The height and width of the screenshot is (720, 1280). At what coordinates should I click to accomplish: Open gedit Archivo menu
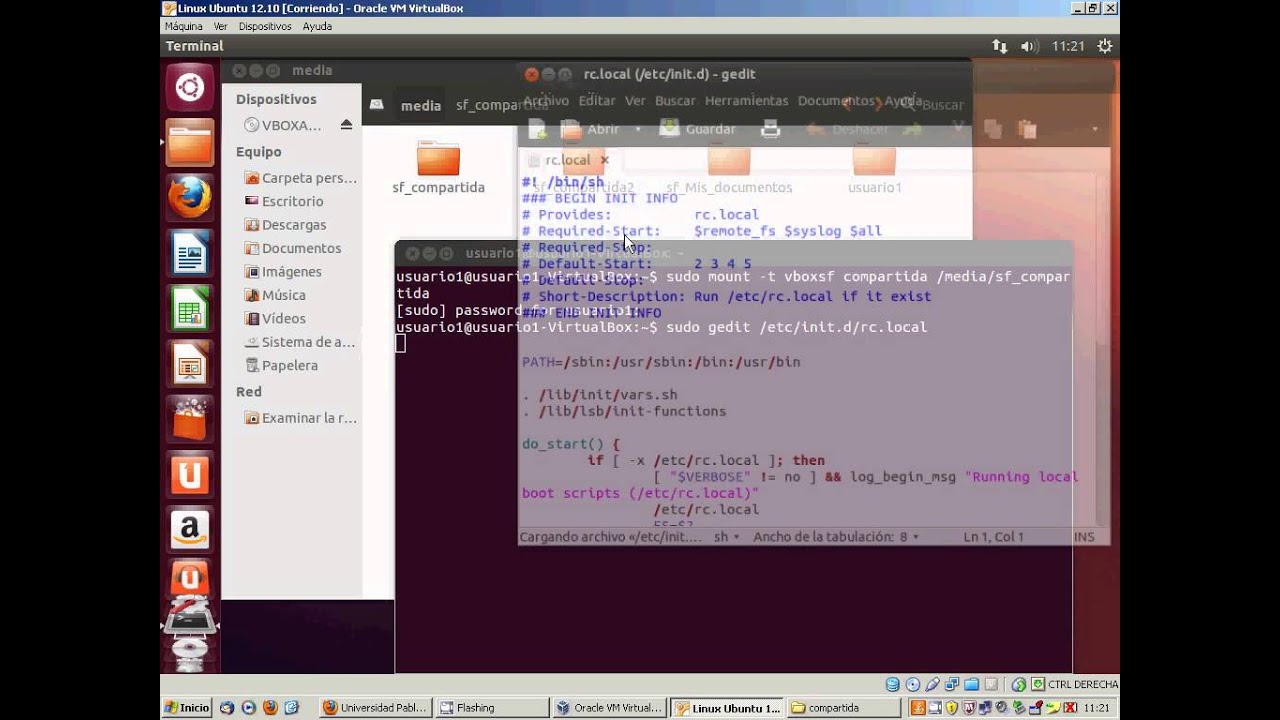[x=546, y=101]
